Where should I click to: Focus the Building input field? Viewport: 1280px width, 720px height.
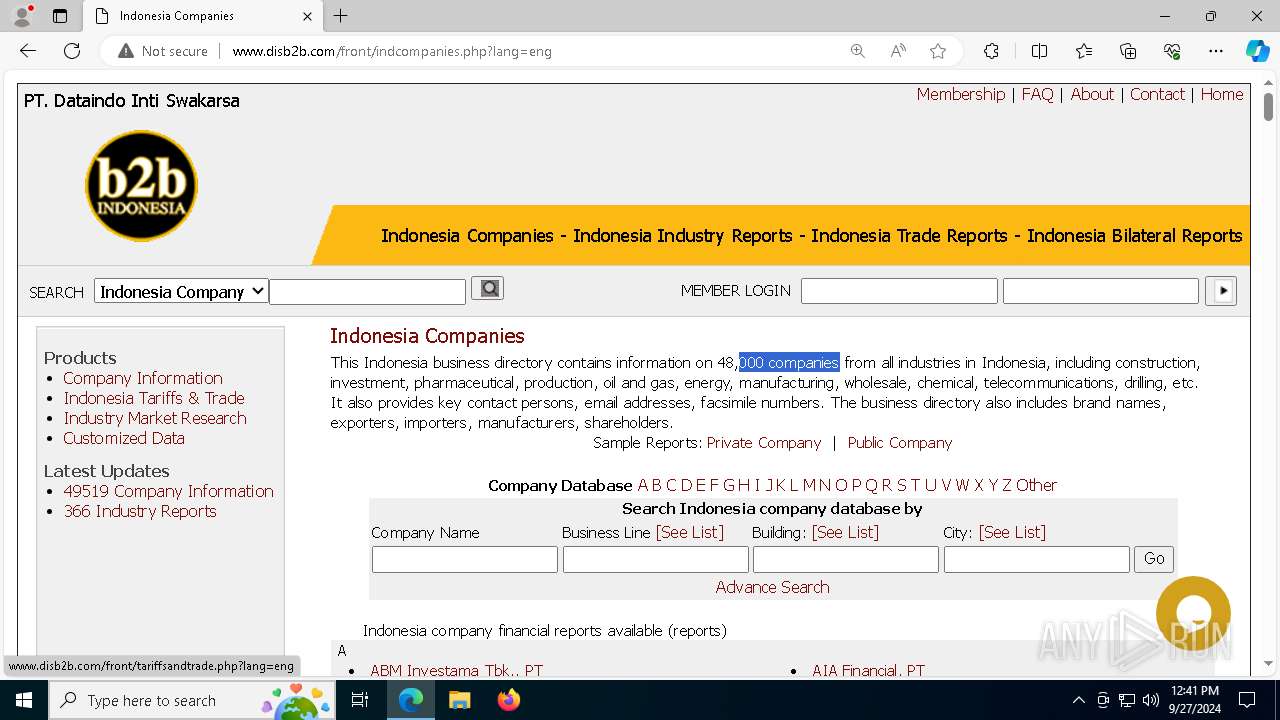[846, 559]
